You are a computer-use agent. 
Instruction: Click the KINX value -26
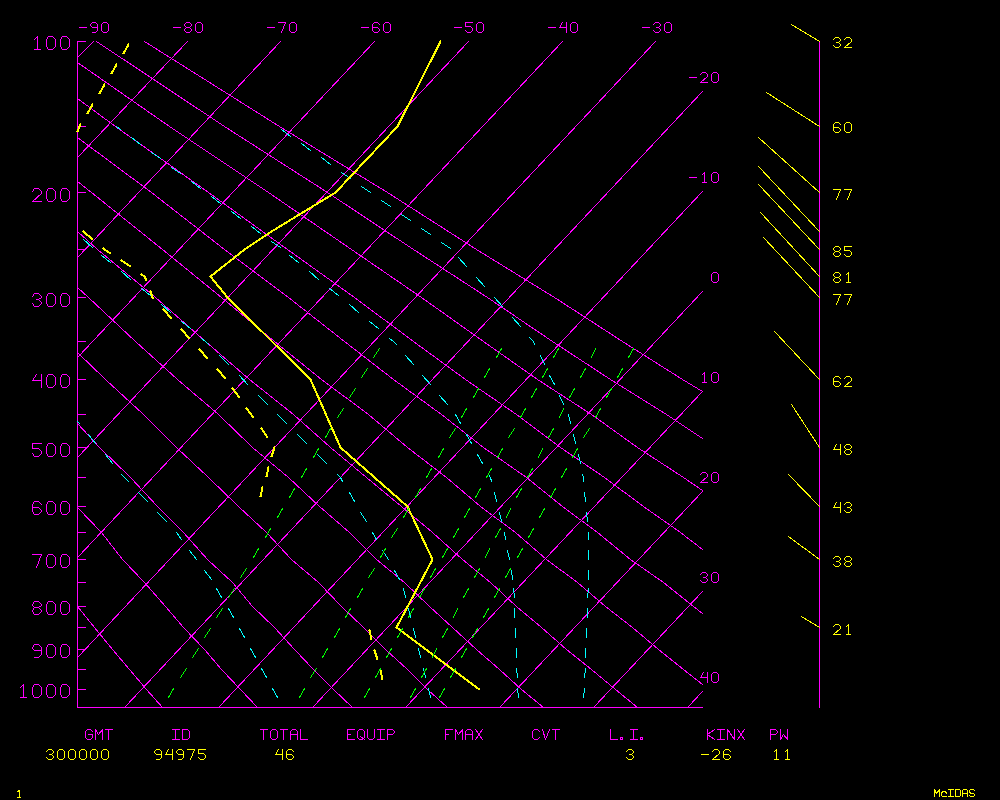tap(715, 755)
